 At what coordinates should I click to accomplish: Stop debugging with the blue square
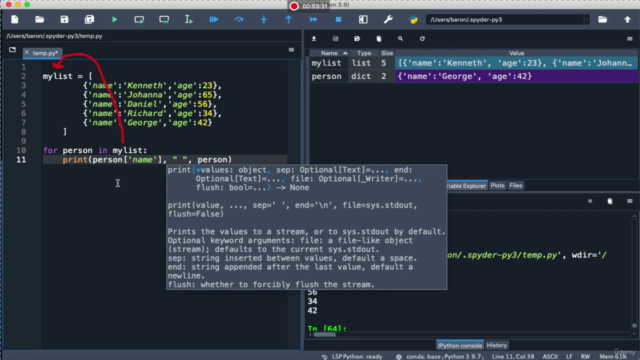(x=338, y=19)
